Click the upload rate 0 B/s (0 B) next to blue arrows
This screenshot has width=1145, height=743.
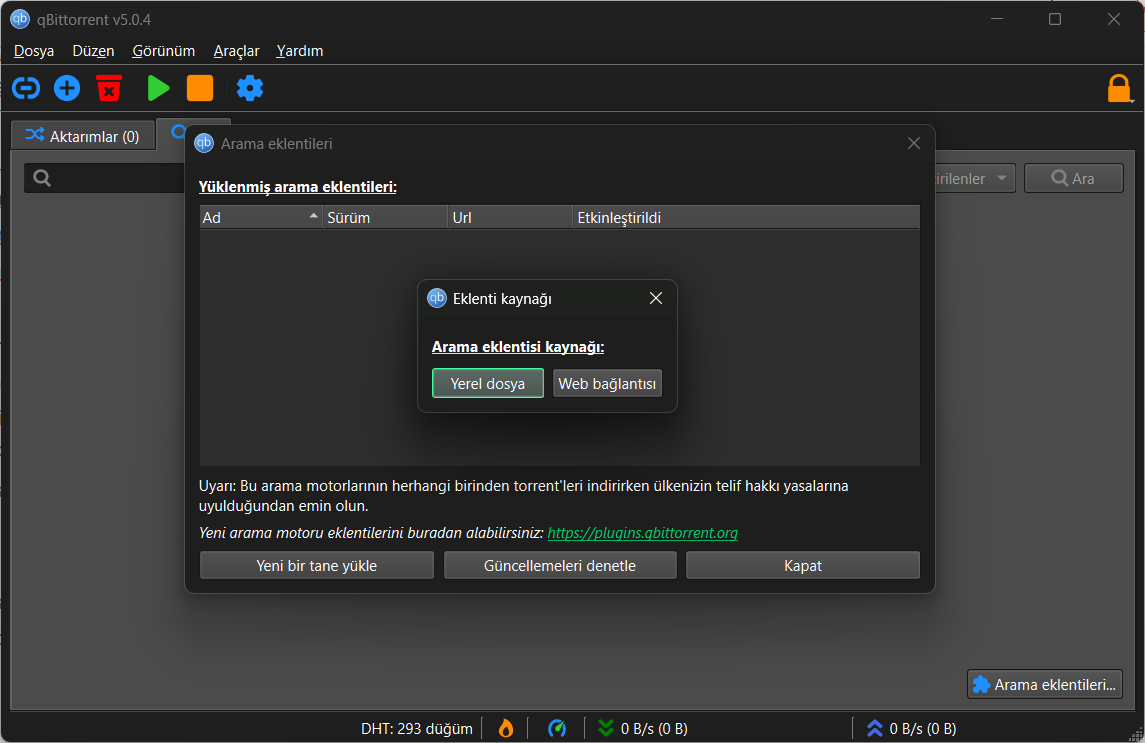(923, 728)
